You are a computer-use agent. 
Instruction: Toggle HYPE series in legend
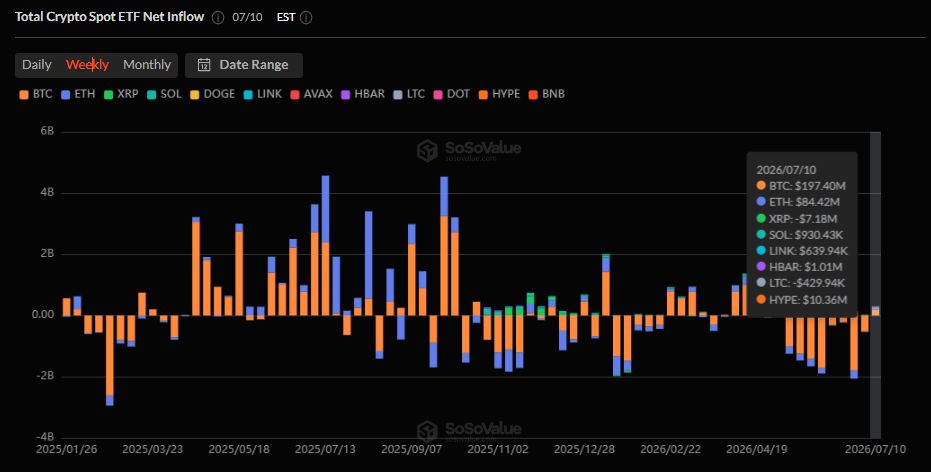(x=499, y=94)
